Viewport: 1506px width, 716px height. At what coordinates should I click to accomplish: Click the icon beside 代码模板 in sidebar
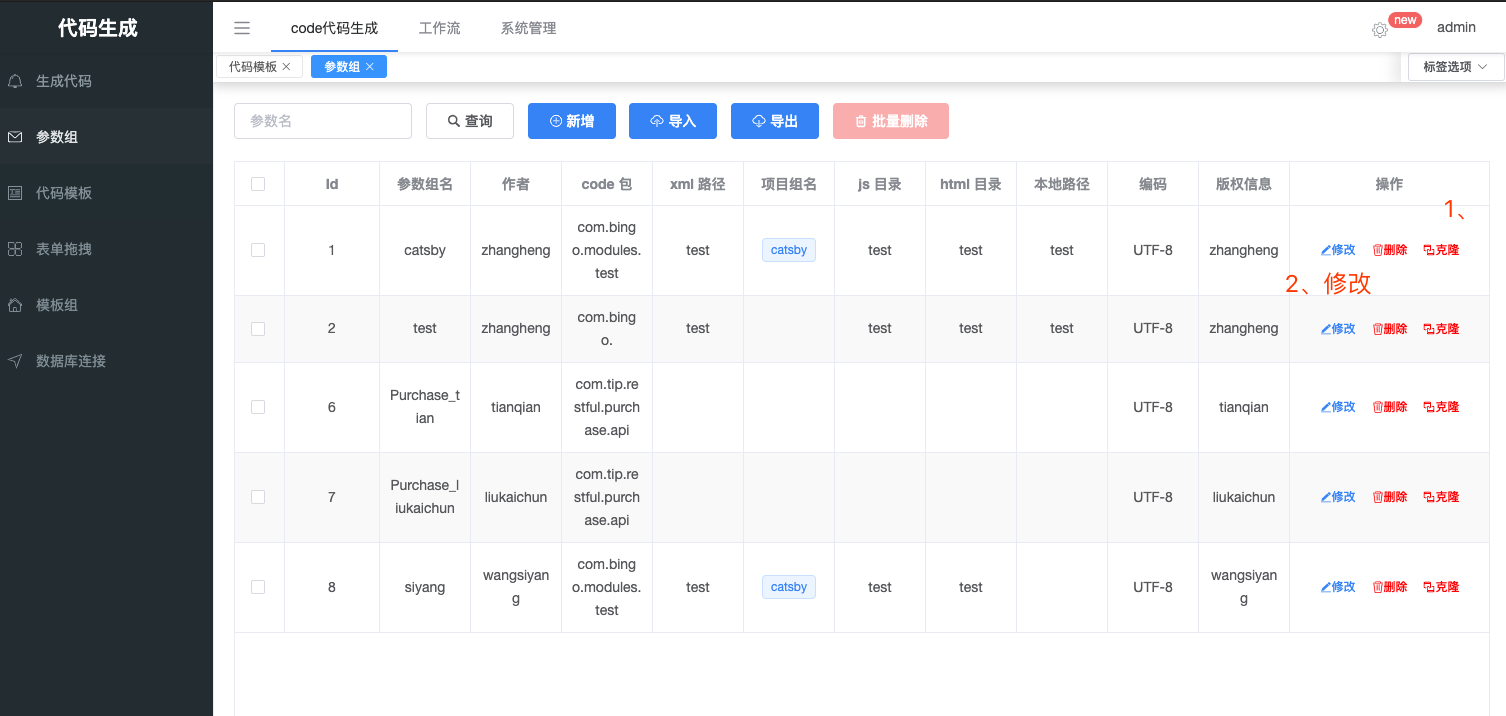[15, 193]
